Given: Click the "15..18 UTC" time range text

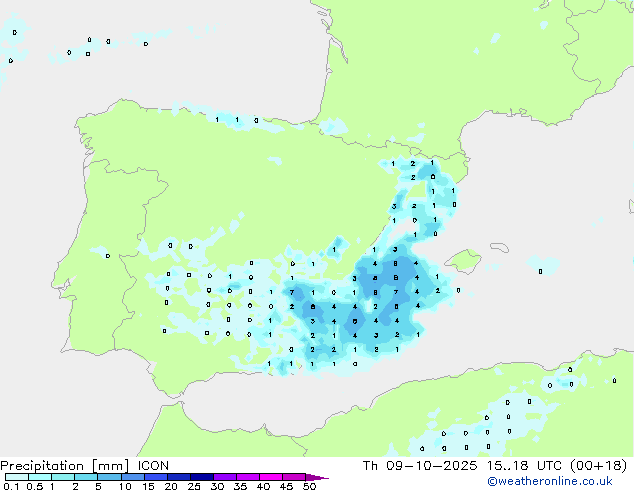Looking at the screenshot, I should coord(524,466).
